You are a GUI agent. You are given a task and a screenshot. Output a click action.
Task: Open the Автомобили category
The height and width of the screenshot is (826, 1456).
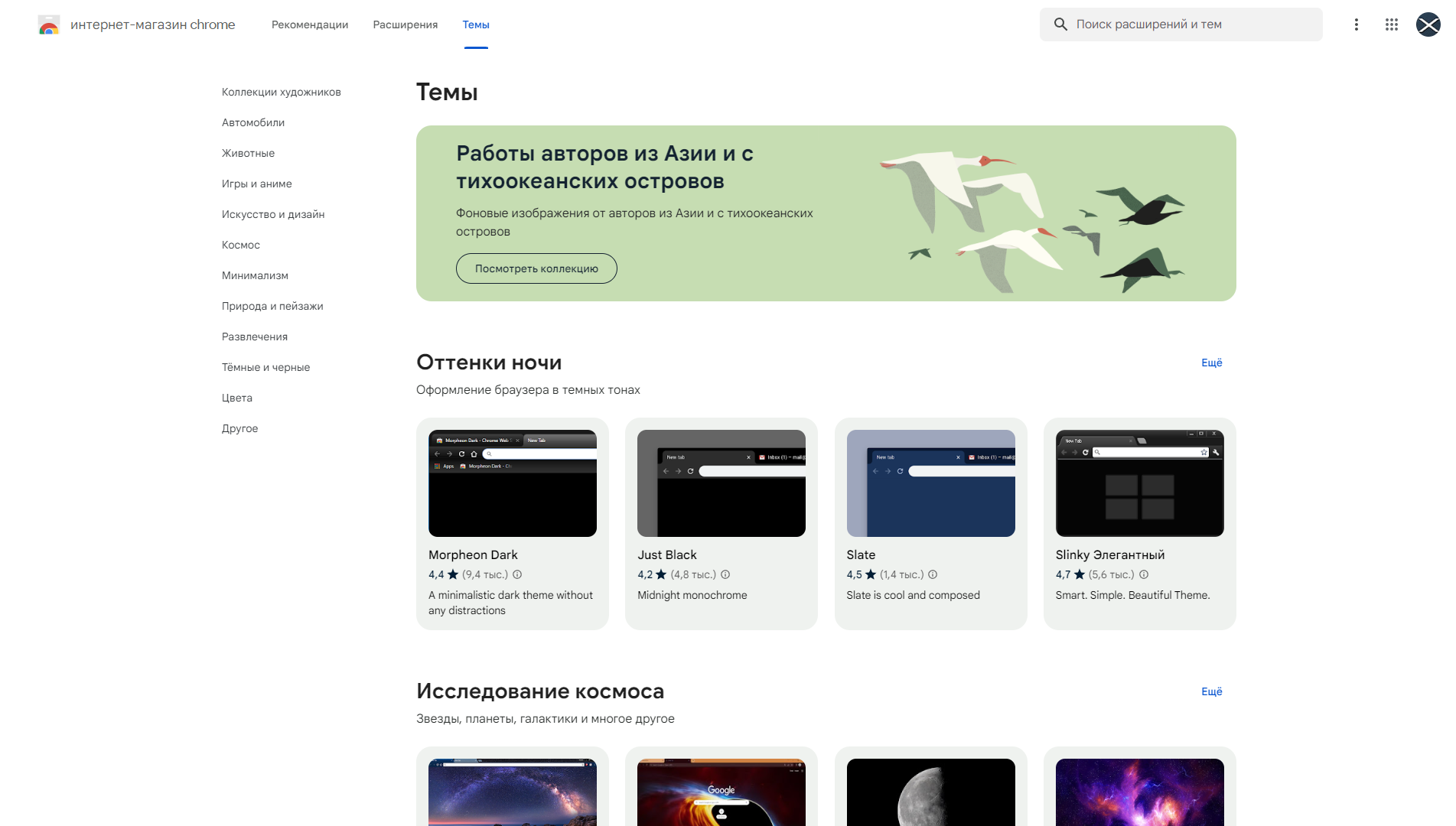253,122
